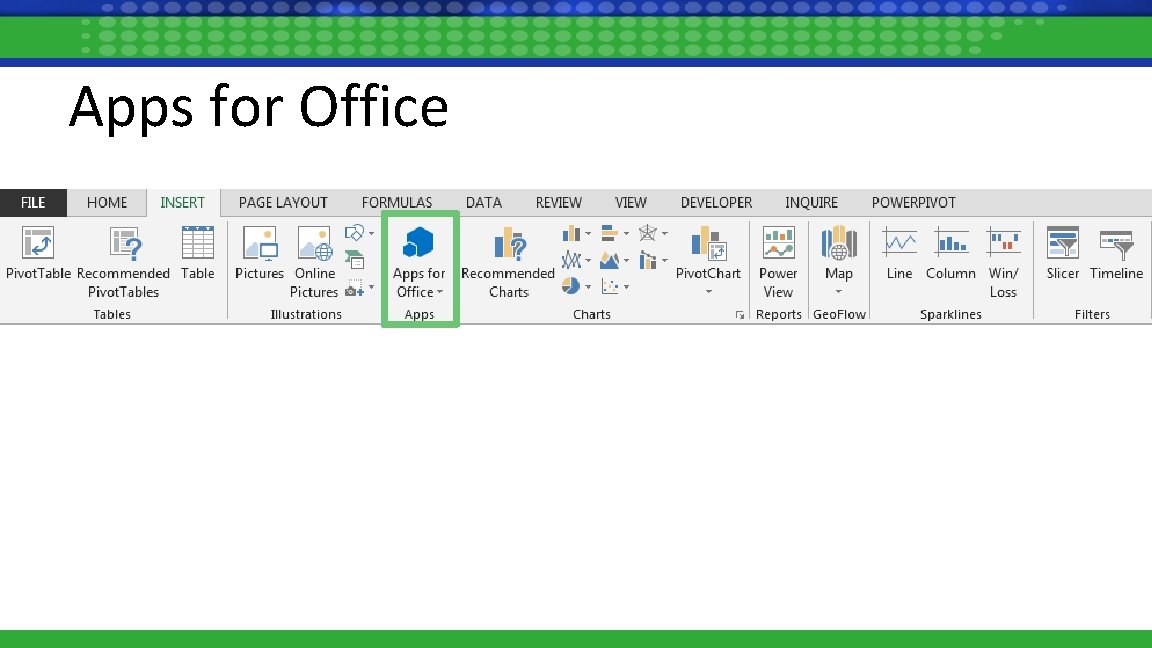Open the Bar chart dropdown arrow
Screen dimensions: 1152x648
tap(626, 234)
